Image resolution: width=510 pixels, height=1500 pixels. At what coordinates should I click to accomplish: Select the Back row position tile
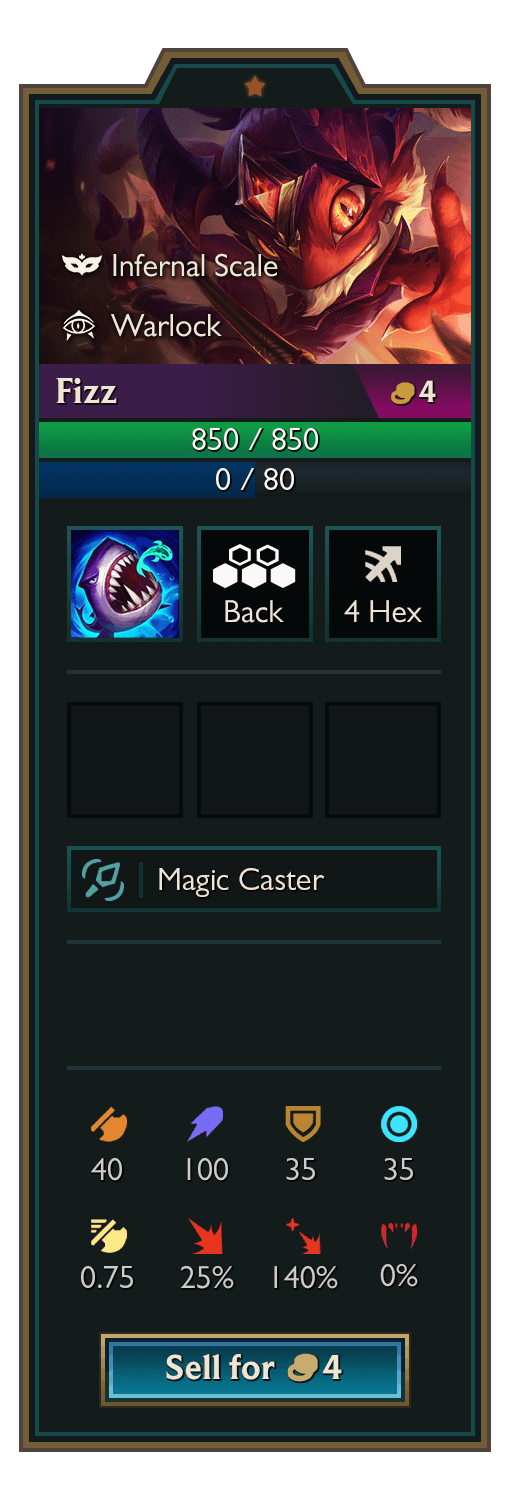pyautogui.click(x=255, y=584)
